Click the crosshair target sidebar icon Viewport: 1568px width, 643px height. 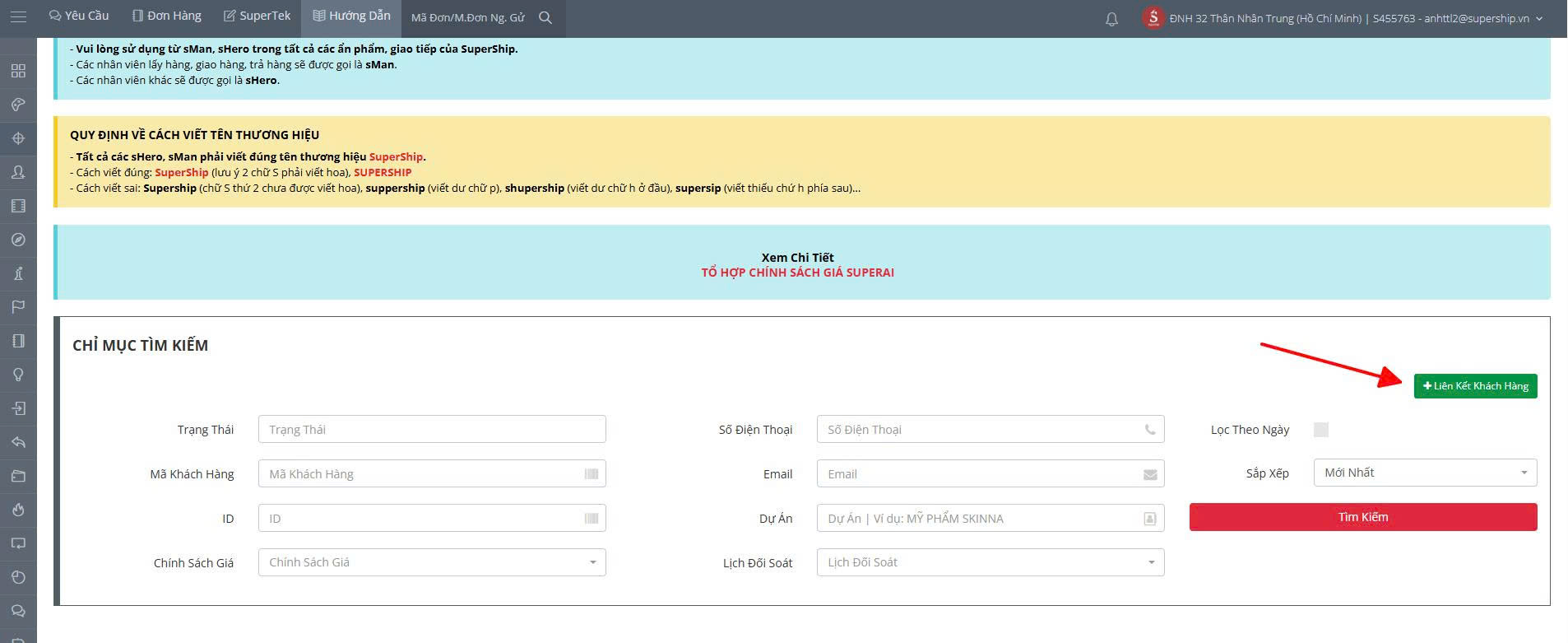point(18,138)
